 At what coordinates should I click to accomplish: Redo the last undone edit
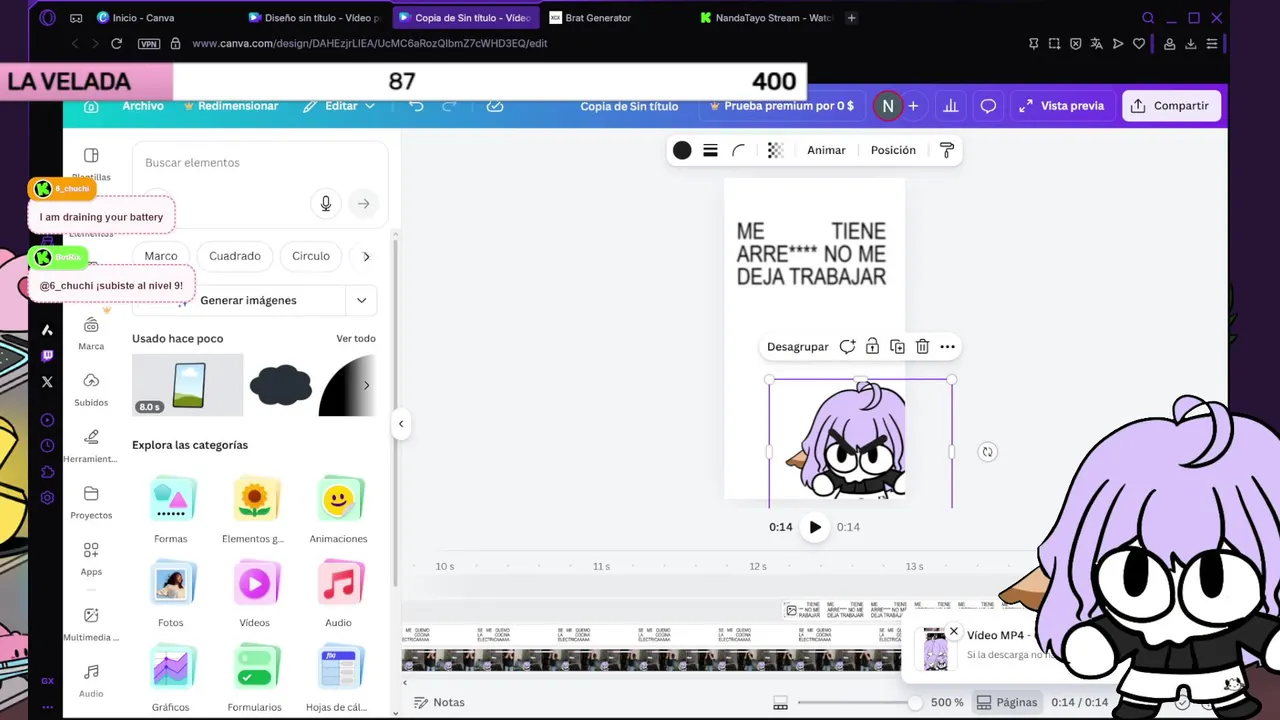pyautogui.click(x=450, y=106)
